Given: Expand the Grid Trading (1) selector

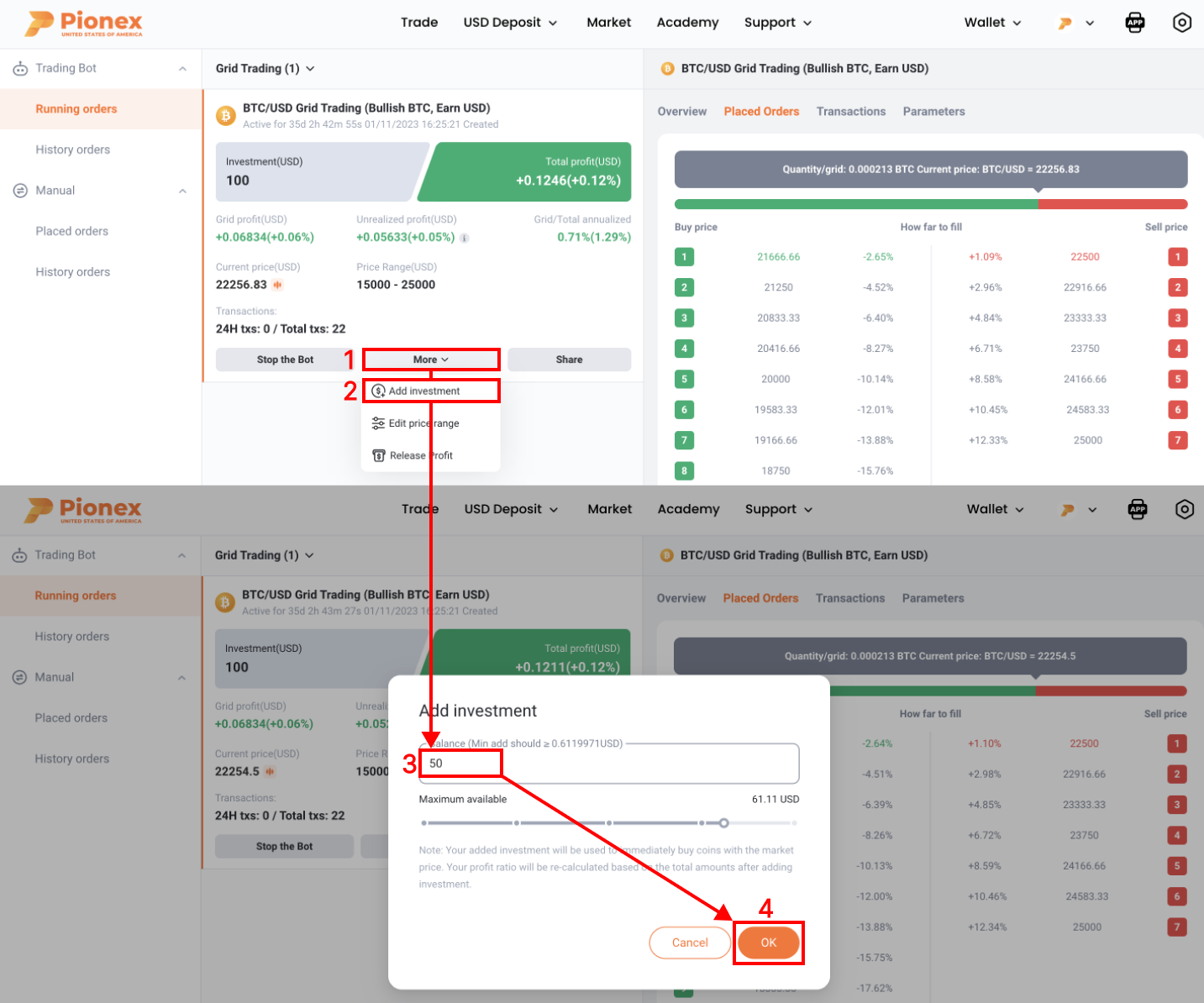Looking at the screenshot, I should pyautogui.click(x=266, y=68).
